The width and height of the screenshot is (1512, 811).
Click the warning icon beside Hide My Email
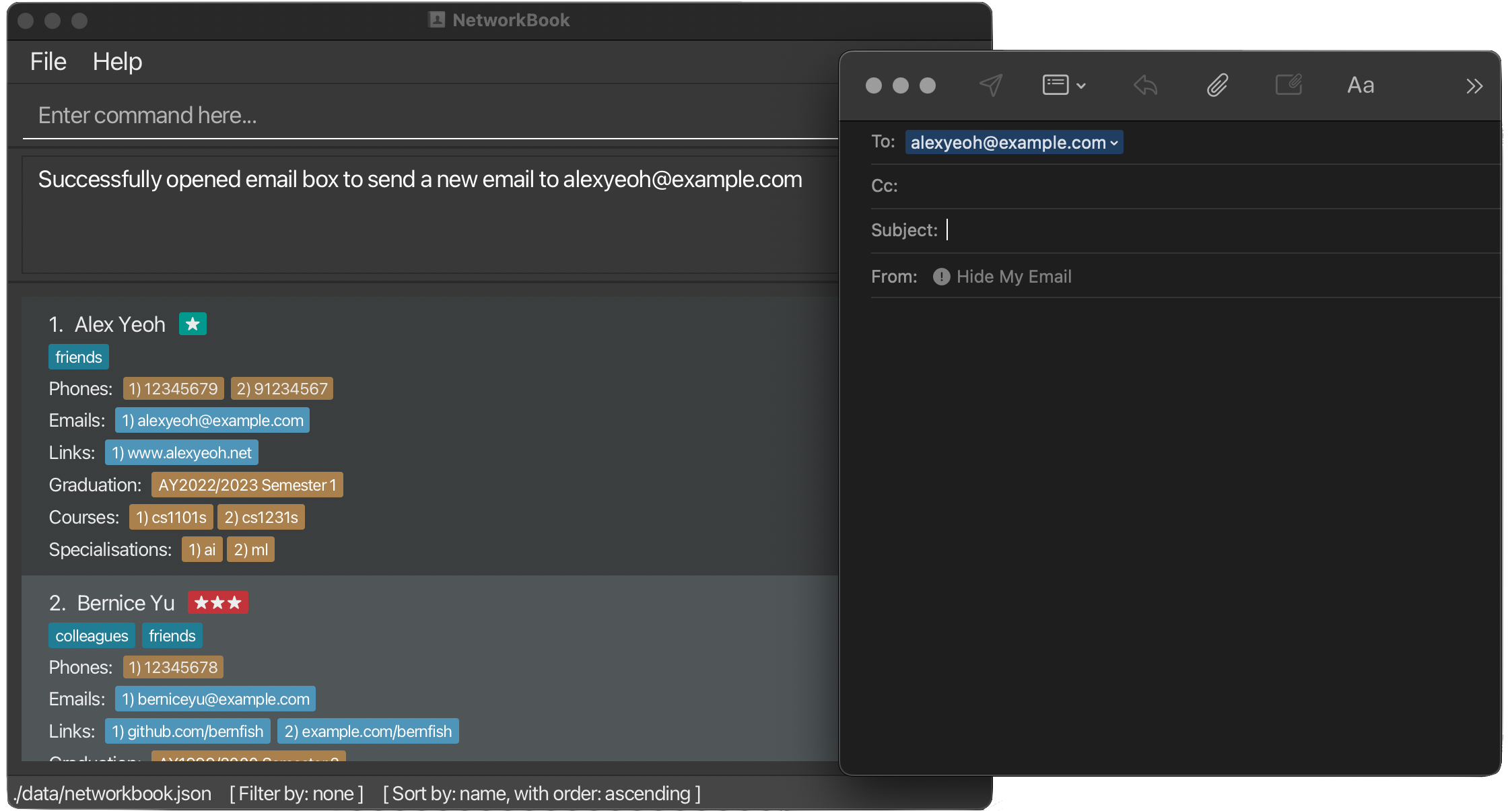pyautogui.click(x=941, y=277)
